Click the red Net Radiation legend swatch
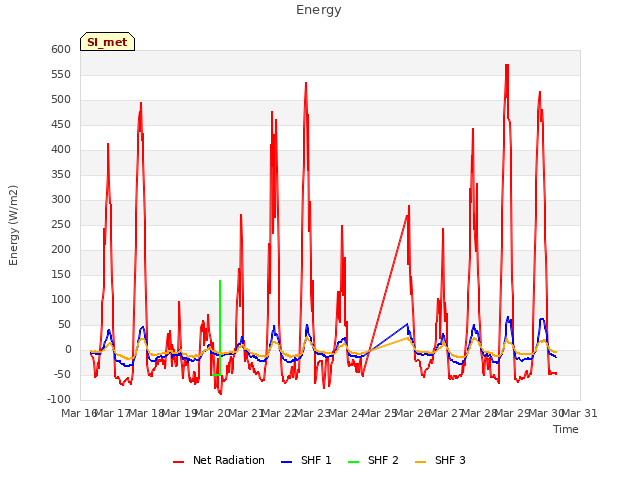The width and height of the screenshot is (640, 480). click(x=178, y=462)
